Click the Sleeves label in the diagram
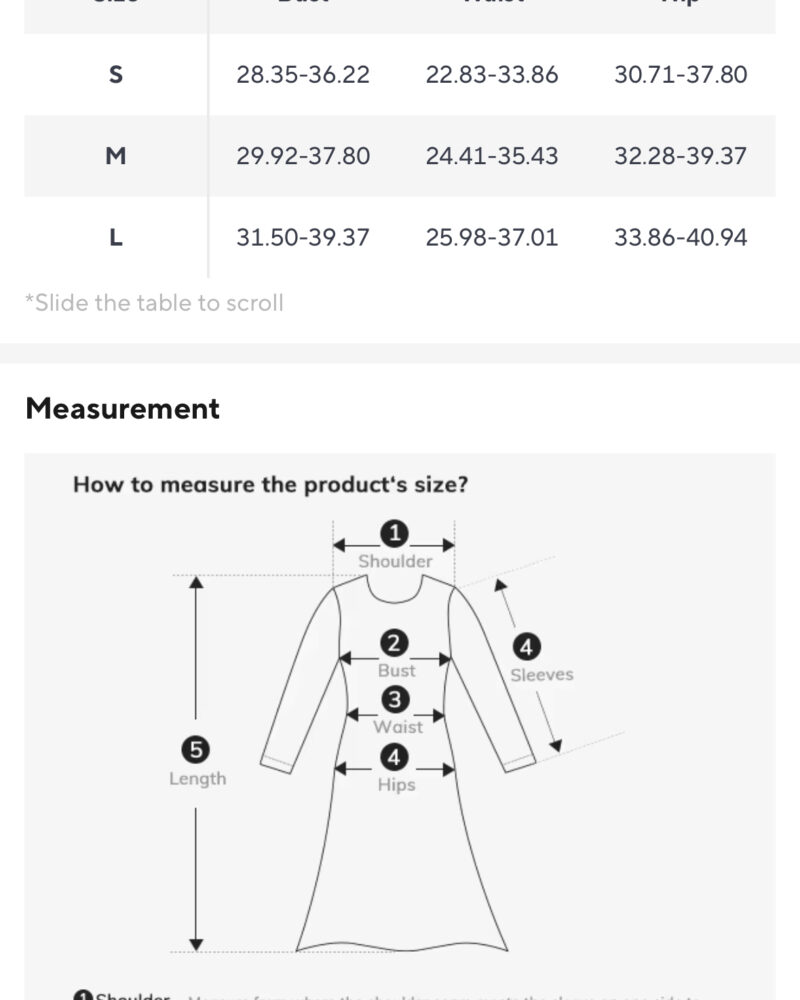The width and height of the screenshot is (800, 1000). tap(542, 675)
